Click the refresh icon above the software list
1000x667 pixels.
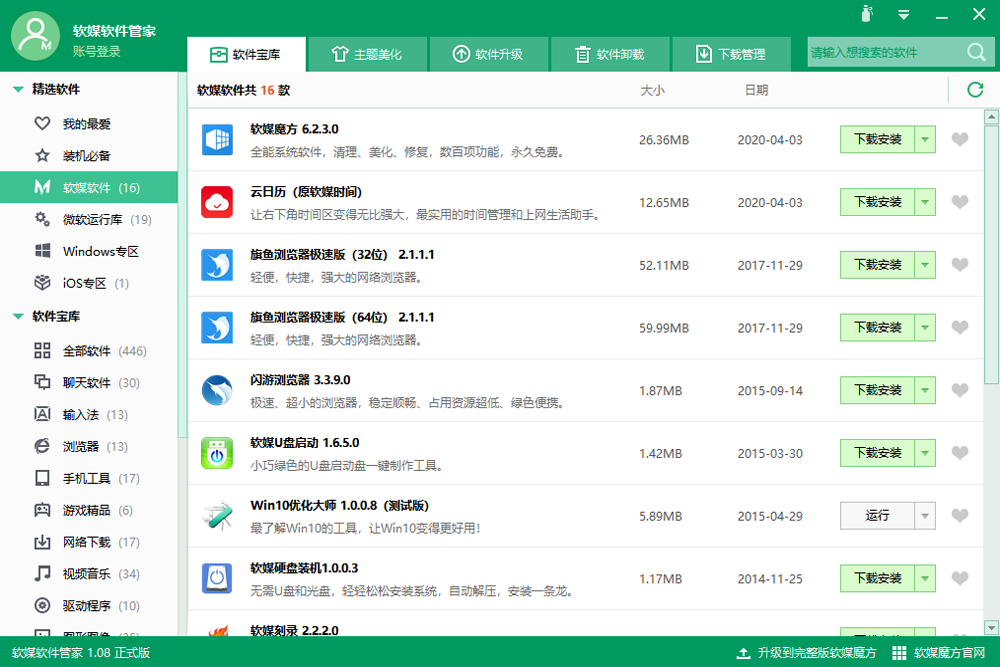click(974, 90)
